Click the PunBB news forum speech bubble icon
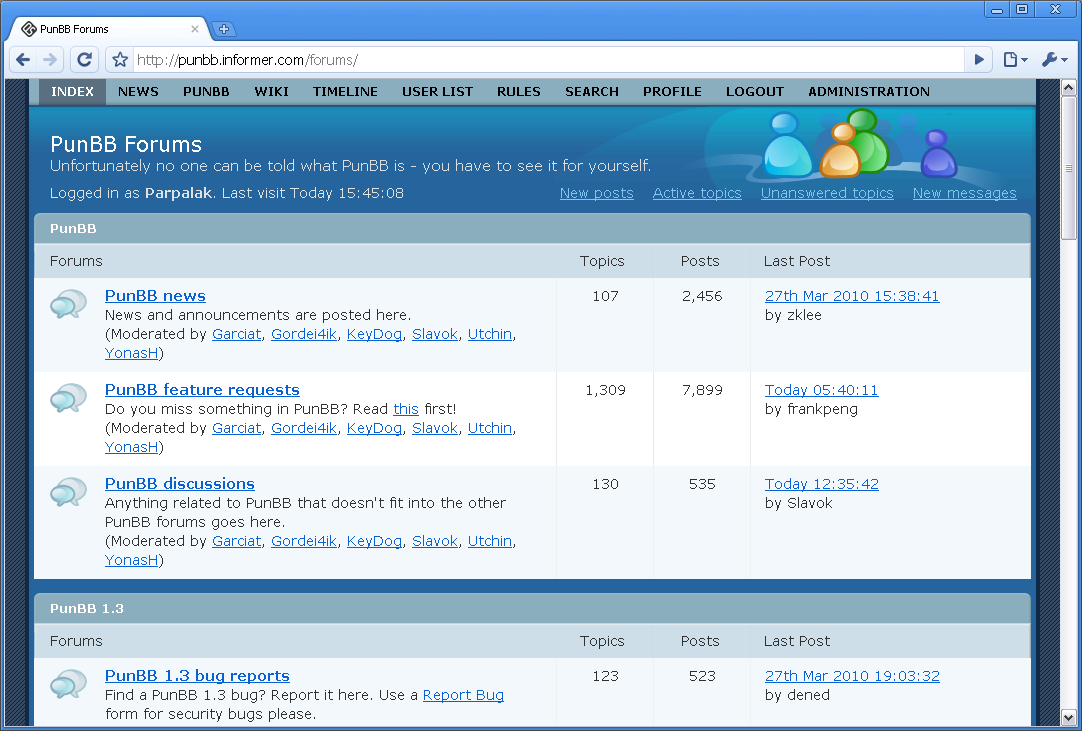 68,304
